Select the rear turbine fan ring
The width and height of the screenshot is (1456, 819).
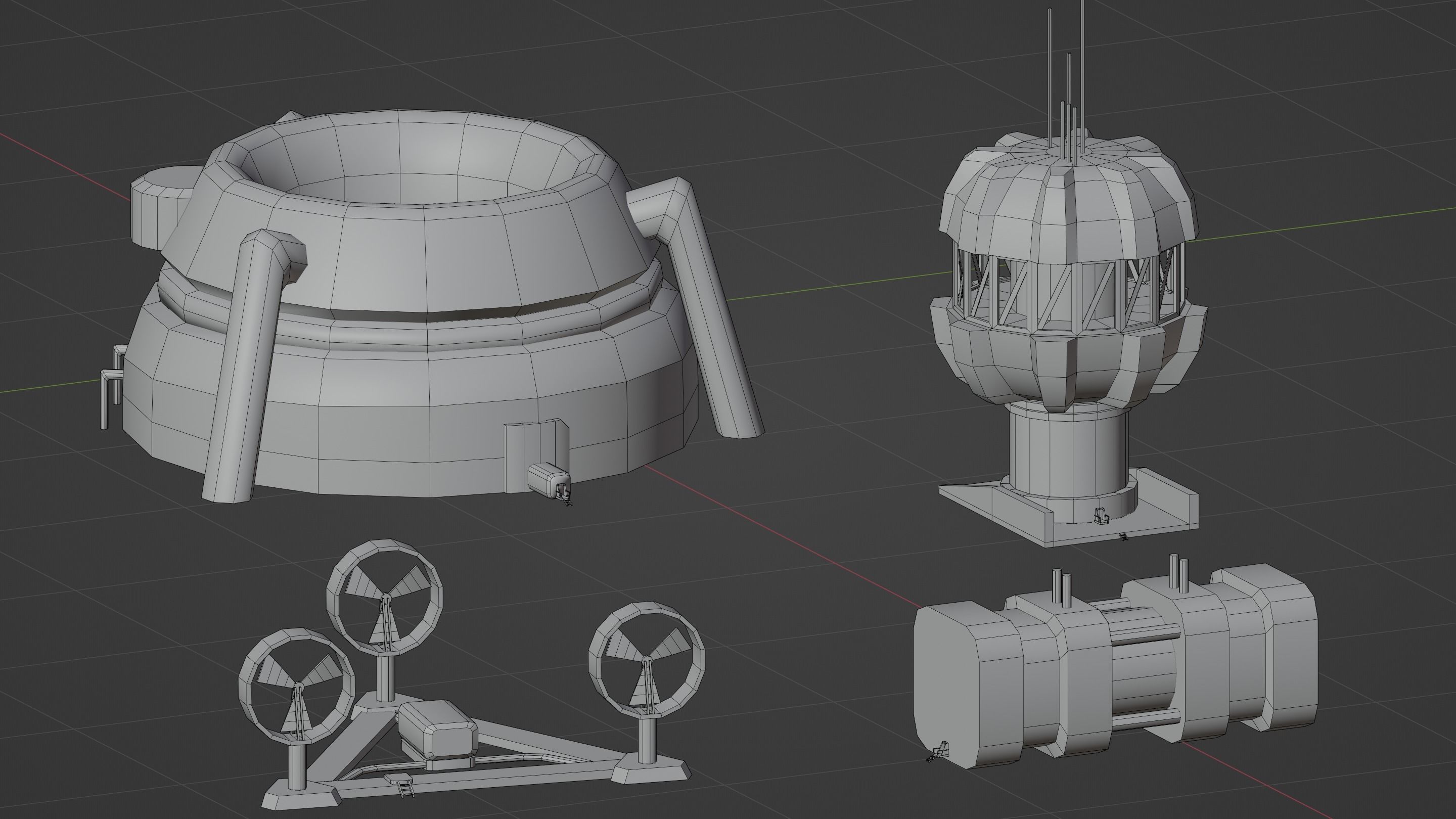[384, 597]
